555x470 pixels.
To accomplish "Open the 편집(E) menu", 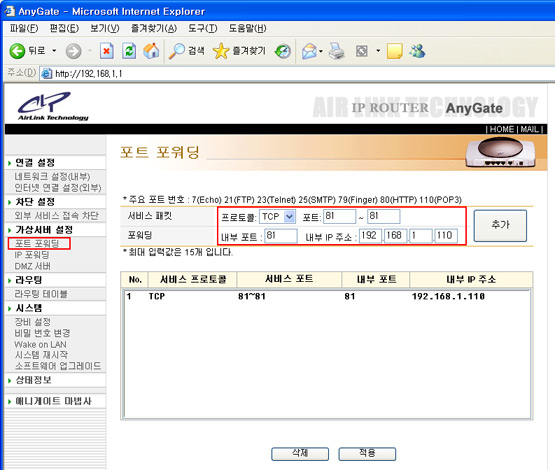I will [64, 28].
